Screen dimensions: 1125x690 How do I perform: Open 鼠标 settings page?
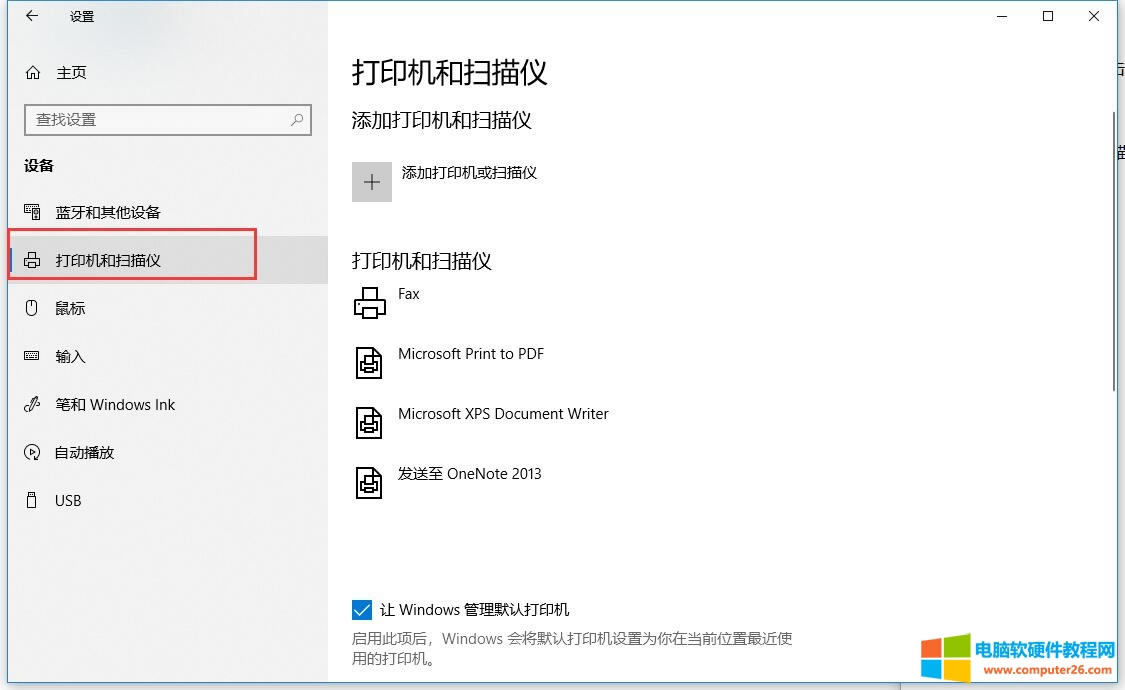[168, 308]
